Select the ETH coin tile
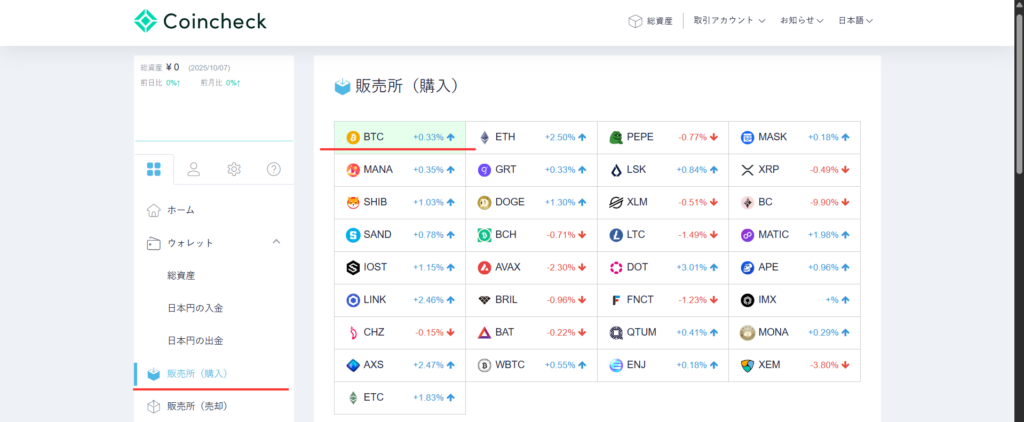Screen dimensions: 1024x422 [531, 137]
